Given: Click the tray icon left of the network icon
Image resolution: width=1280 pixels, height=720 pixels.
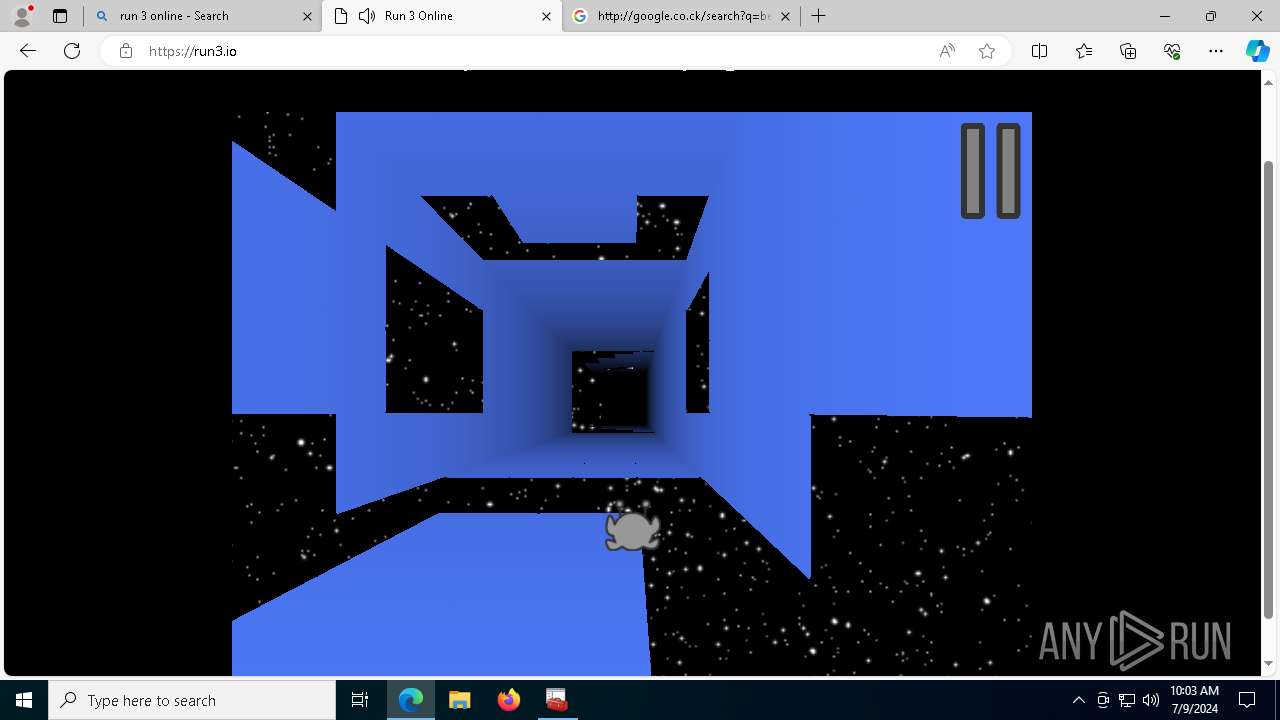Looking at the screenshot, I should 1103,700.
